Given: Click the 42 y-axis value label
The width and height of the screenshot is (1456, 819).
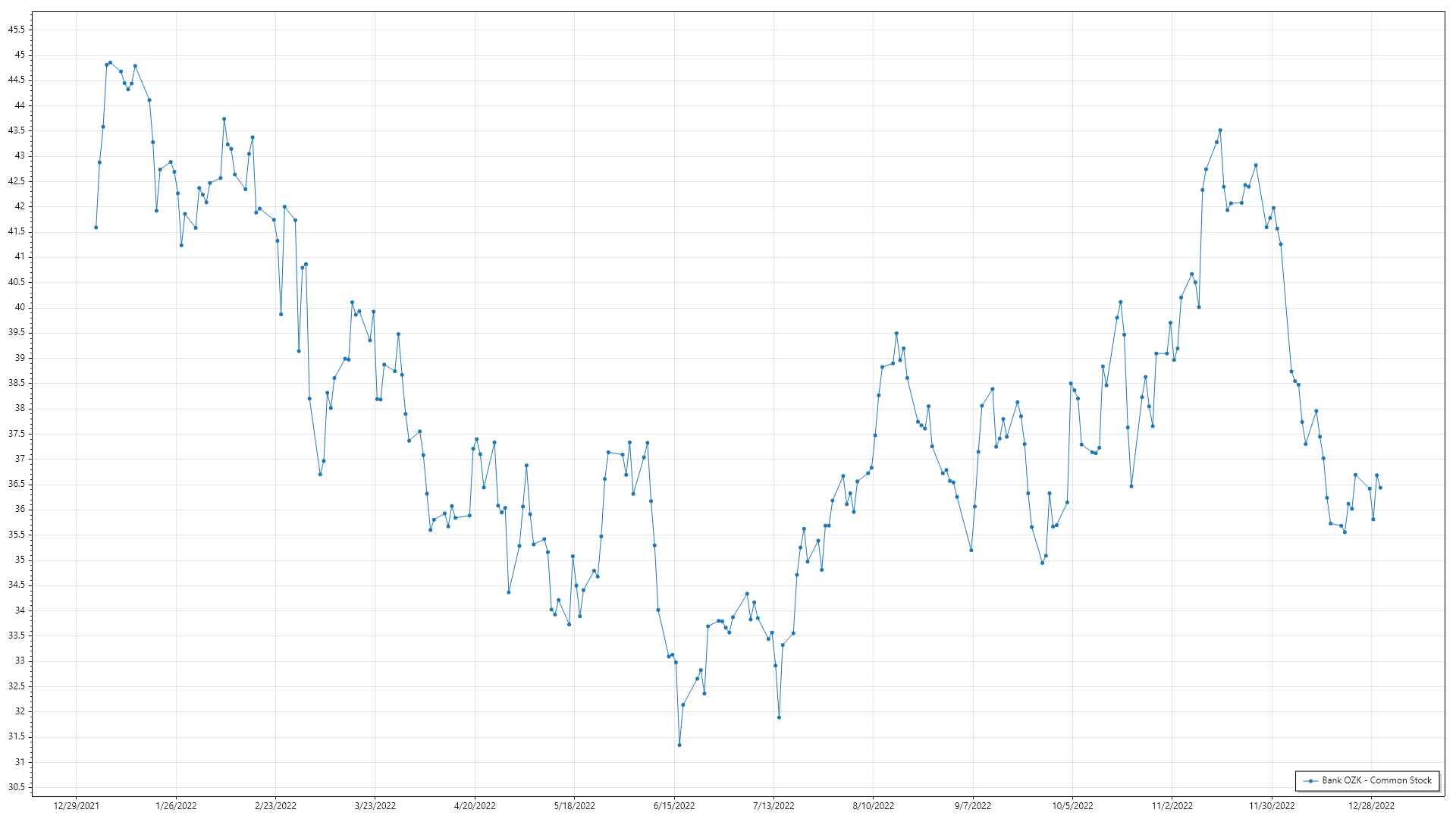Looking at the screenshot, I should pos(20,206).
